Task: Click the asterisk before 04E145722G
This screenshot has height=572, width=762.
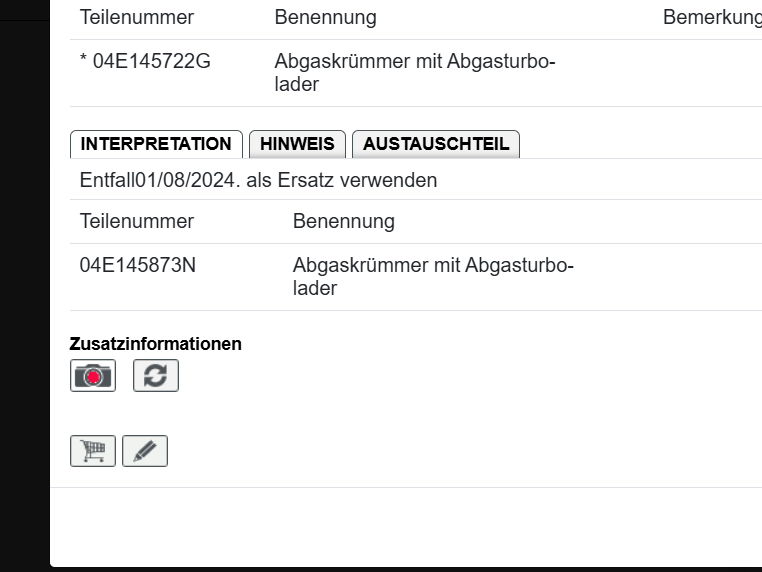Action: pos(84,61)
